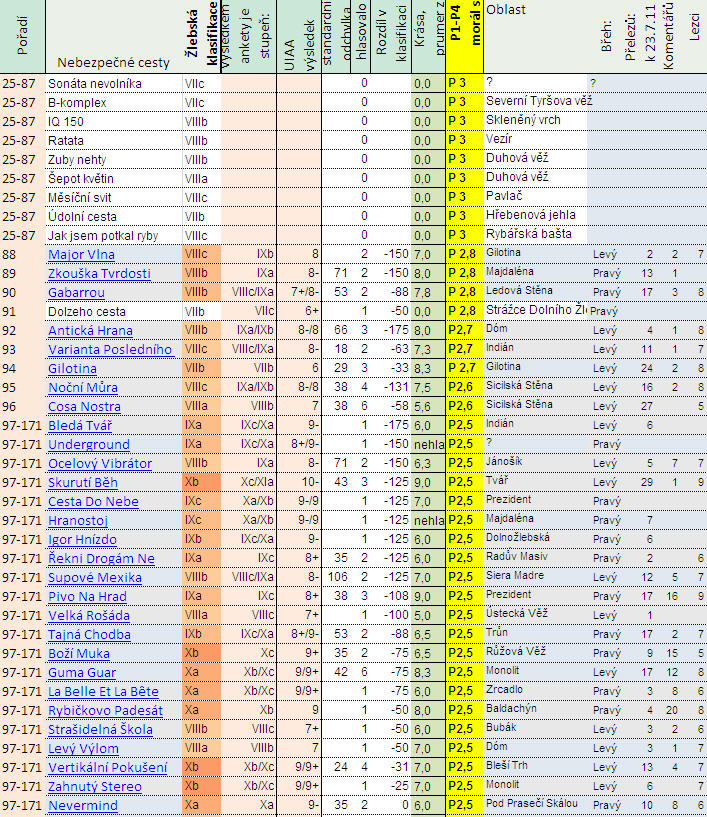This screenshot has height=817, width=707.
Task: Select the Skleněný vrch area cell
Action: pos(522,121)
